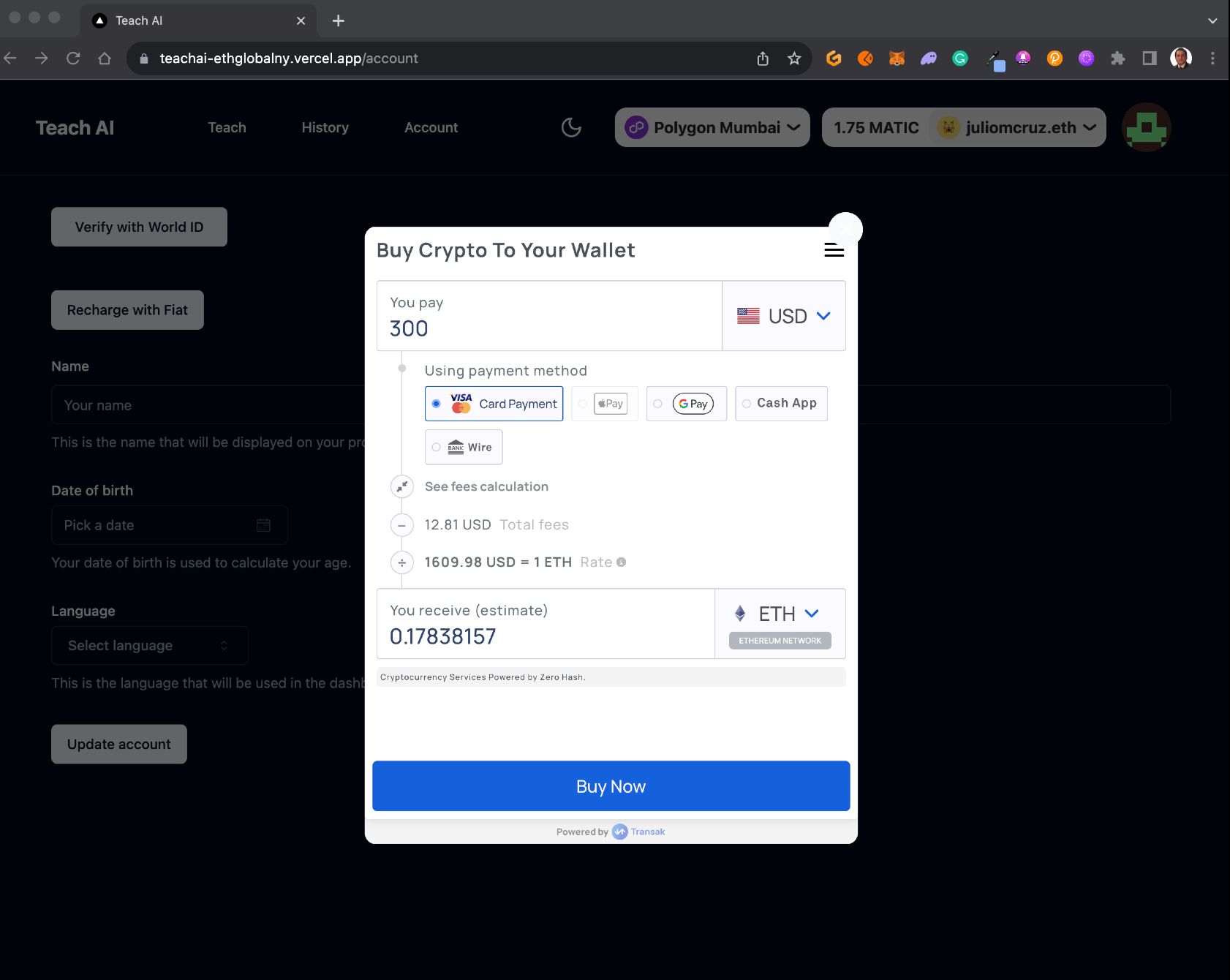Click the browser share icon
This screenshot has width=1230, height=980.
click(x=763, y=59)
